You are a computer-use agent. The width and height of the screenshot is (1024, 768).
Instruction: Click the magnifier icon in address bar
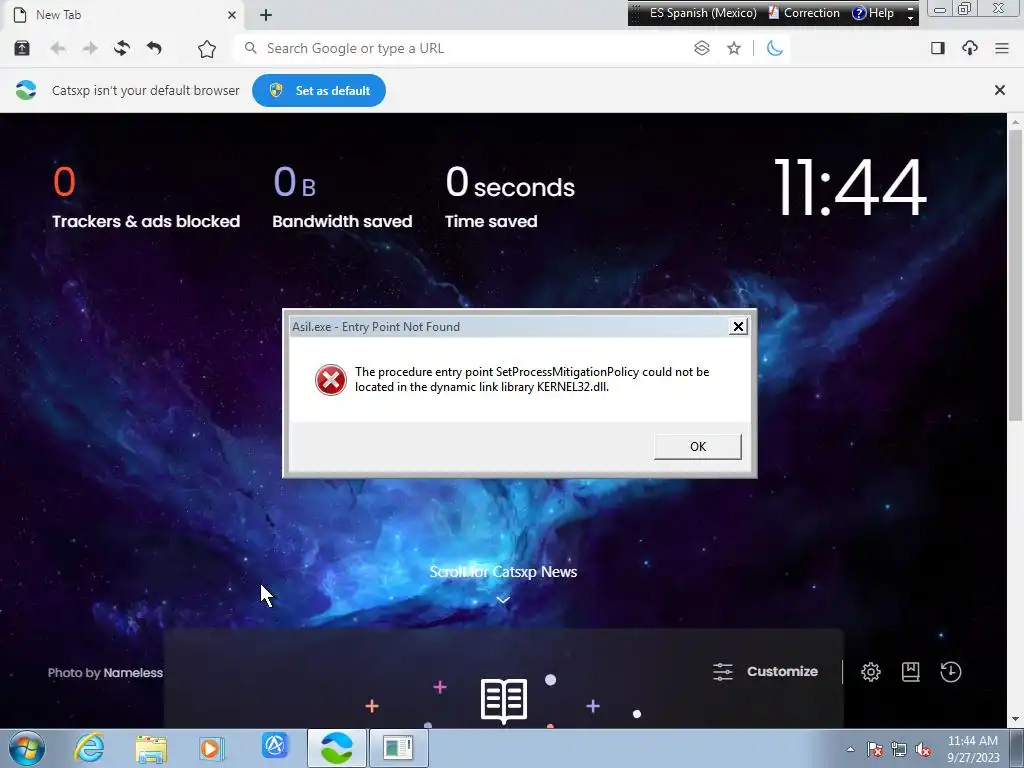[x=250, y=48]
